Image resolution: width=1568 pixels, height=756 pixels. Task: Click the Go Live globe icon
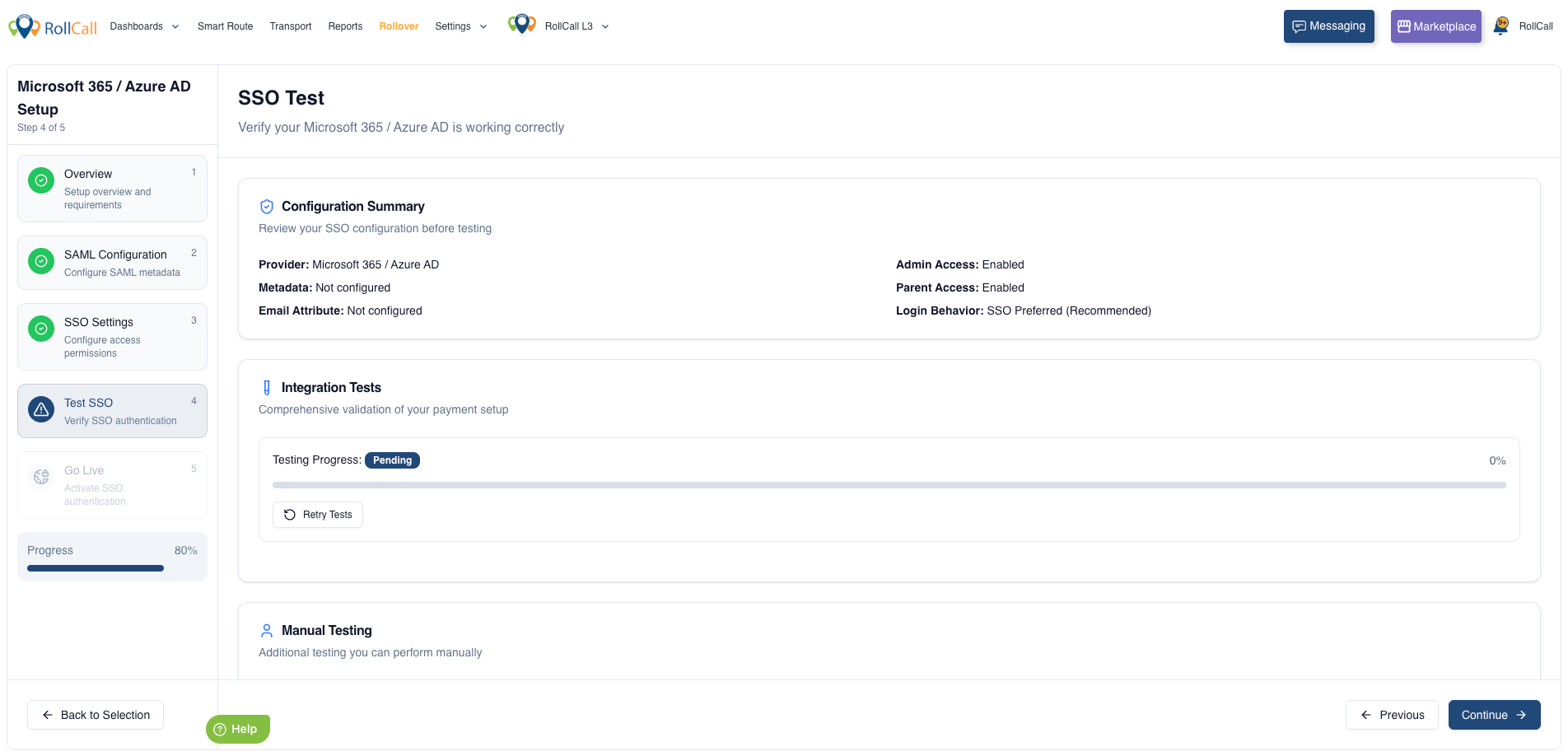(x=41, y=477)
